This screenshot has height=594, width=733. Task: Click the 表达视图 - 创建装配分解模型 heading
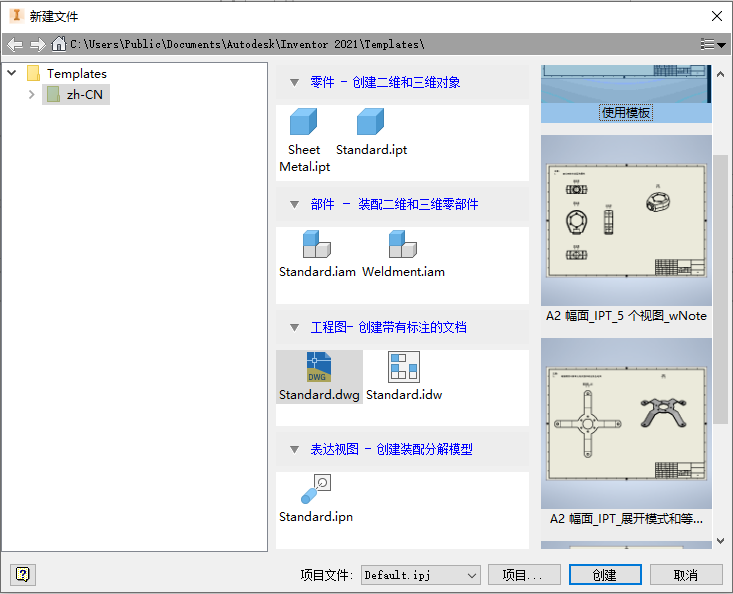click(391, 449)
